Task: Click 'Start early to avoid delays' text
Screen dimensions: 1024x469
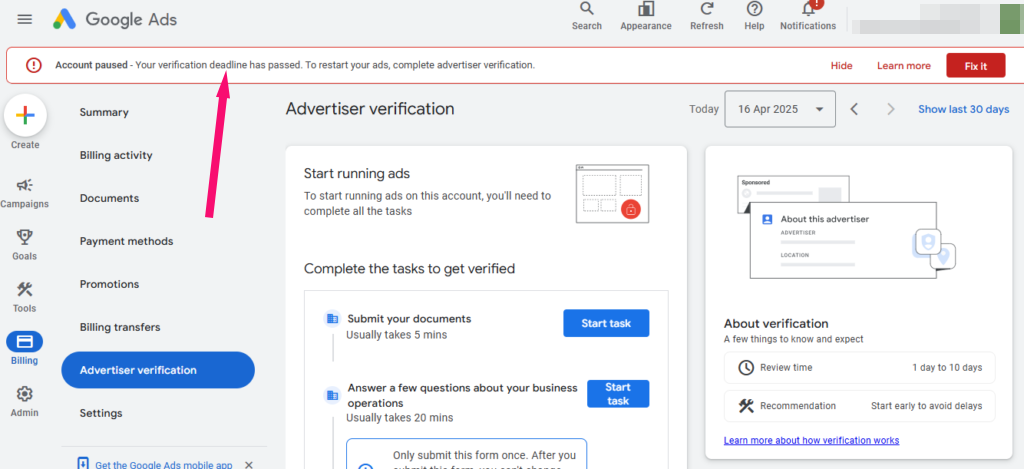Action: [926, 406]
